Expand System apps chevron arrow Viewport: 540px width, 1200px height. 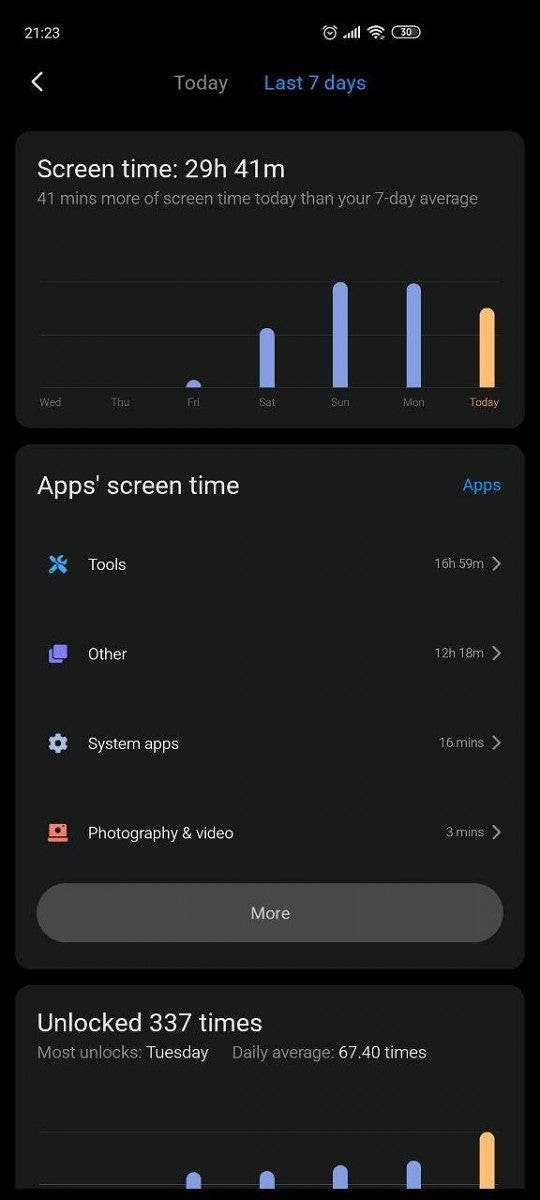[497, 743]
